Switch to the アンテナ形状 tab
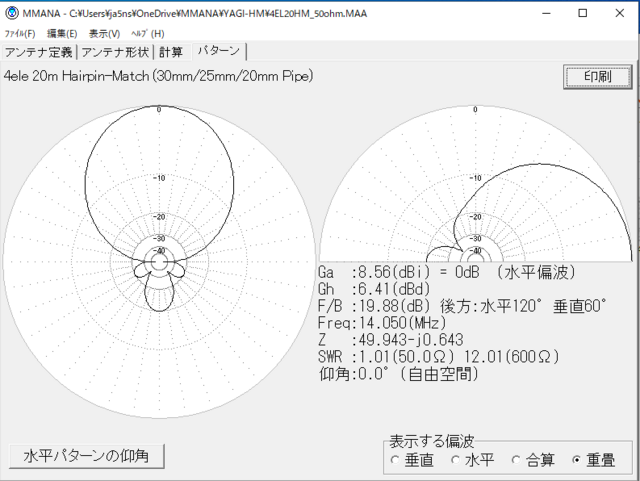Screen dimensions: 640x481 [x=115, y=52]
